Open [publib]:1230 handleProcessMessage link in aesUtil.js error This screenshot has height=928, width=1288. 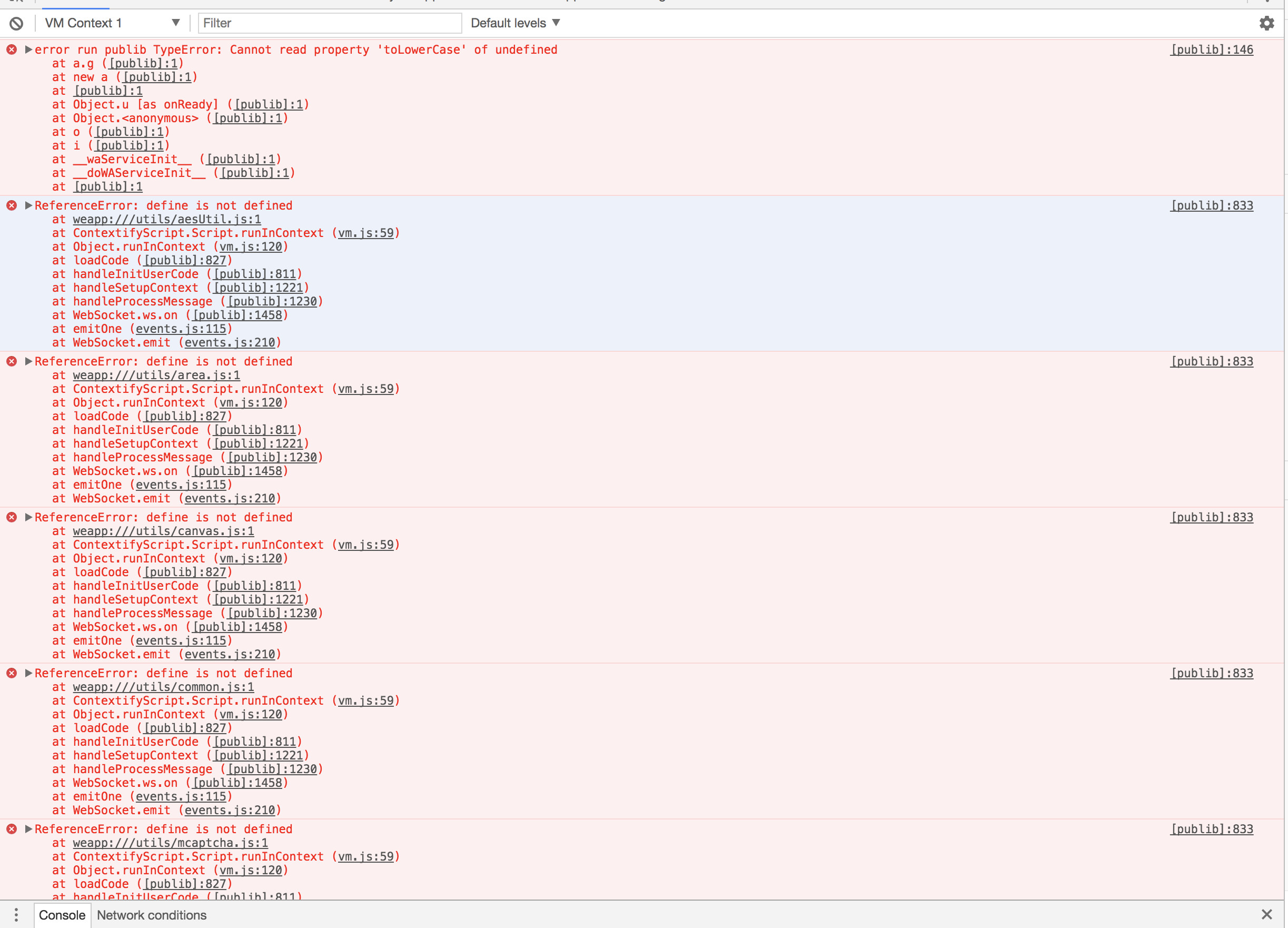click(272, 302)
